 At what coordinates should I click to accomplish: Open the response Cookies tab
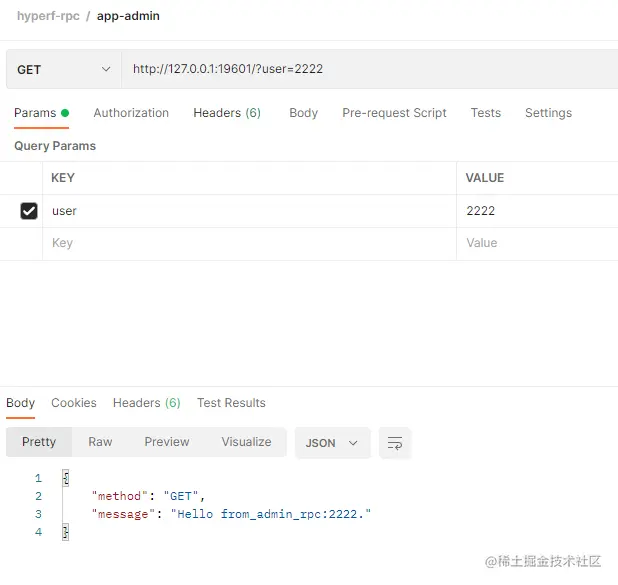pyautogui.click(x=74, y=403)
